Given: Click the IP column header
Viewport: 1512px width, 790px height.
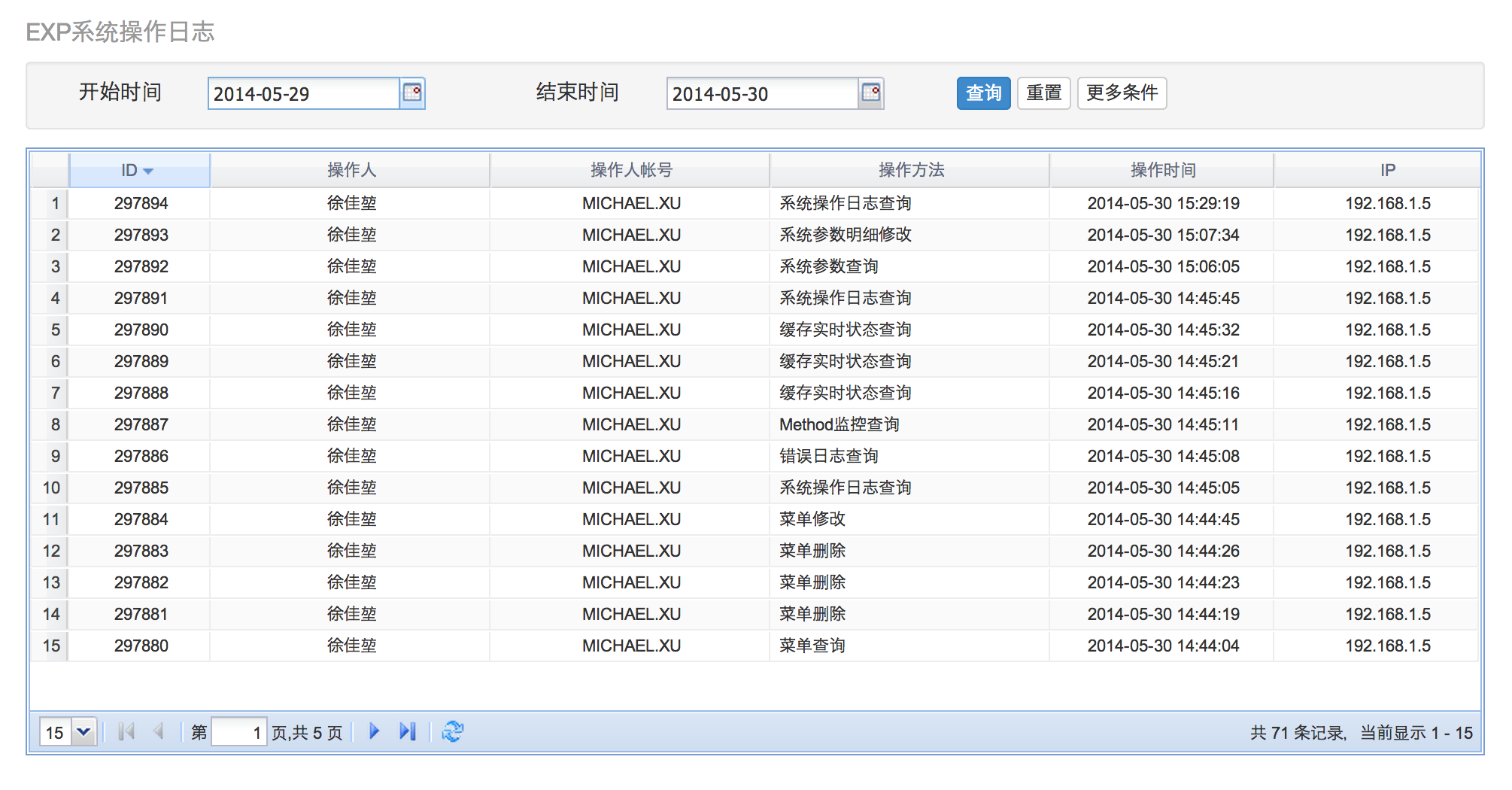Looking at the screenshot, I should click(x=1386, y=170).
